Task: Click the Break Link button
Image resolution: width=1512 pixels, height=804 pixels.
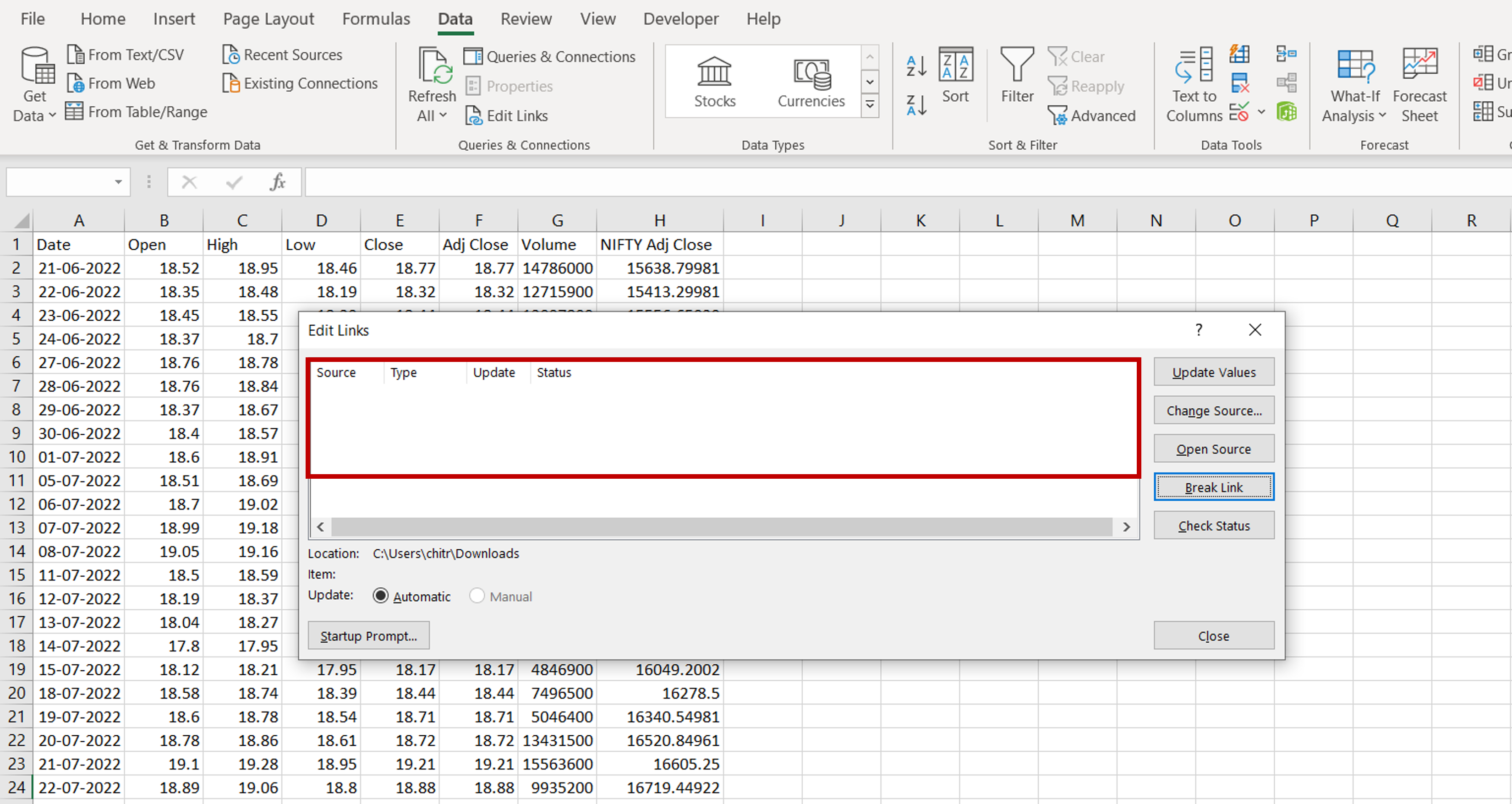Action: (x=1214, y=487)
